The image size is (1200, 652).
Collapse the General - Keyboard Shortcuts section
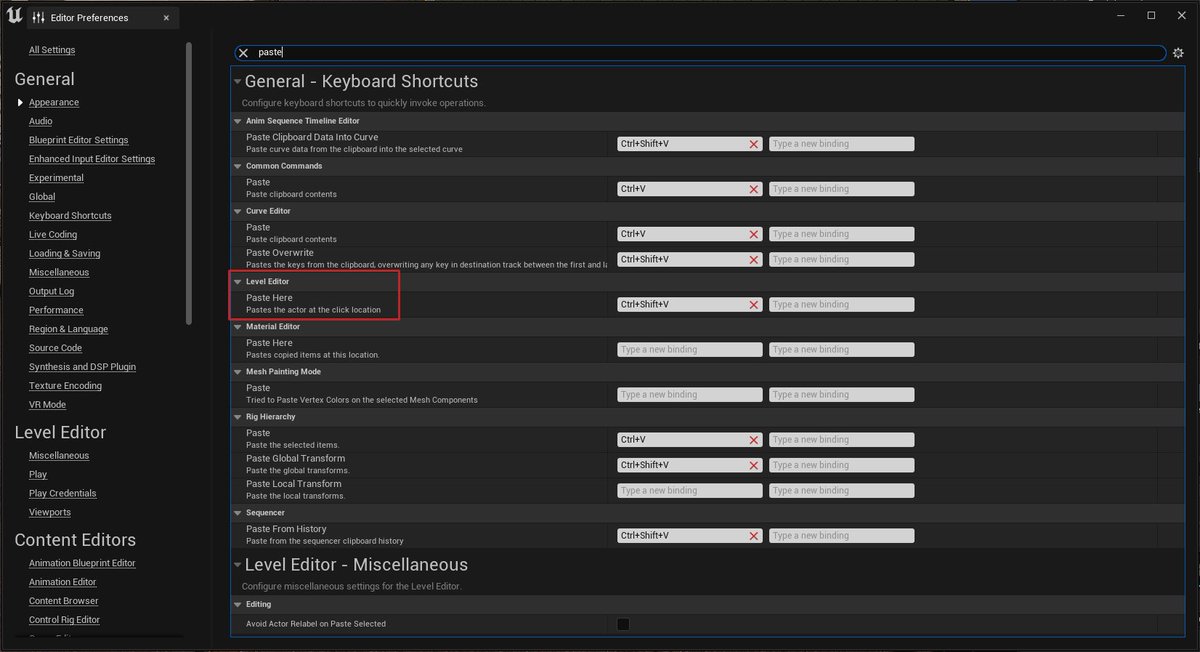click(x=238, y=81)
